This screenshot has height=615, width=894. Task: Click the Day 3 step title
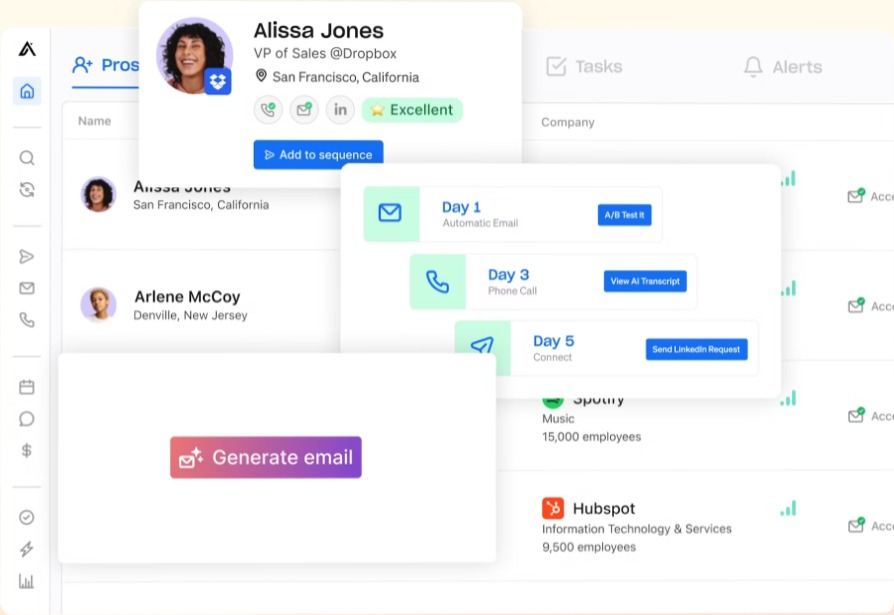(x=509, y=275)
